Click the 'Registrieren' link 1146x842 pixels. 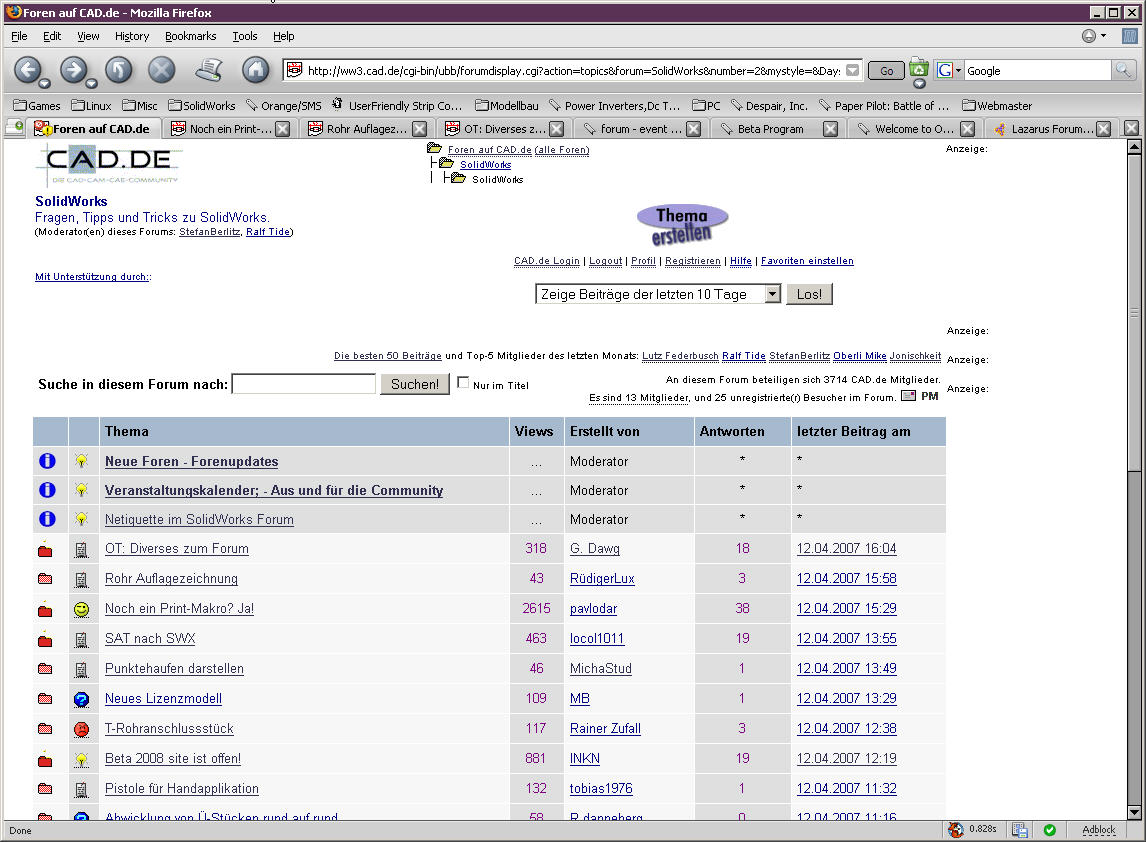pos(693,261)
